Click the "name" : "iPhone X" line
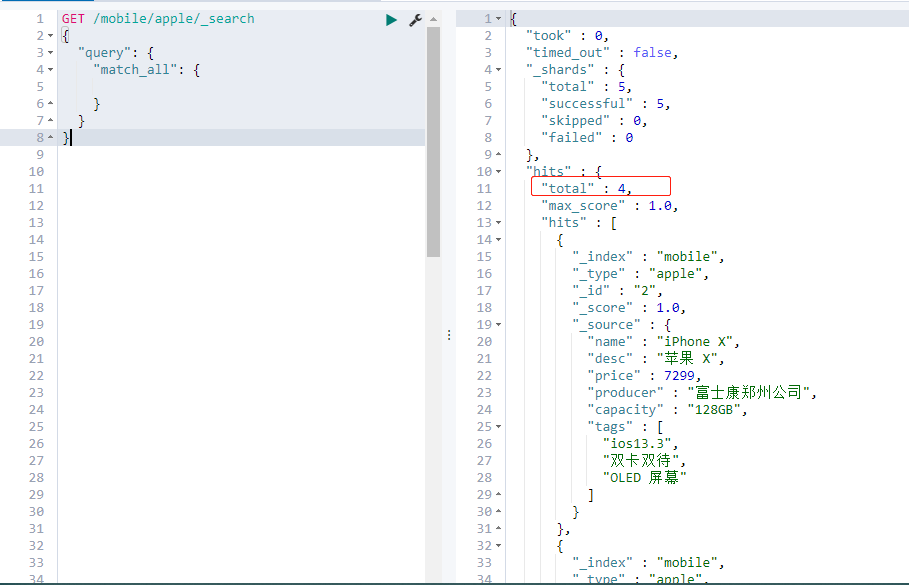 [x=664, y=341]
